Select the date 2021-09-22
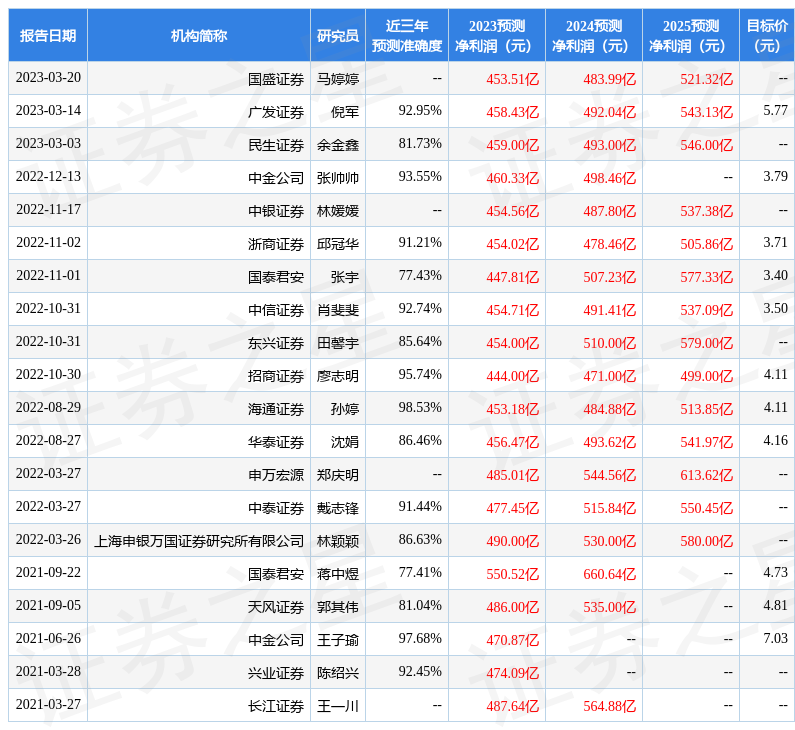 coord(48,572)
